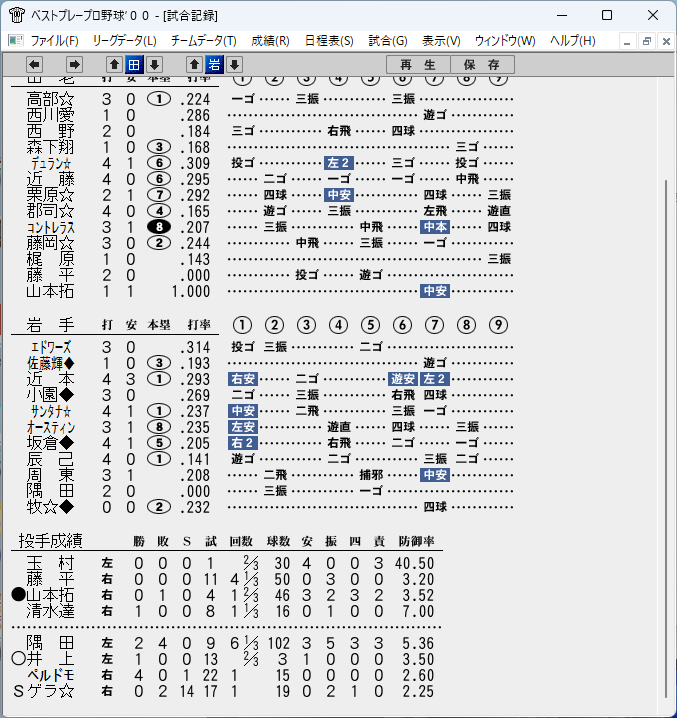Click the up arrow beside the 田 icon
The image size is (677, 718).
(115, 65)
